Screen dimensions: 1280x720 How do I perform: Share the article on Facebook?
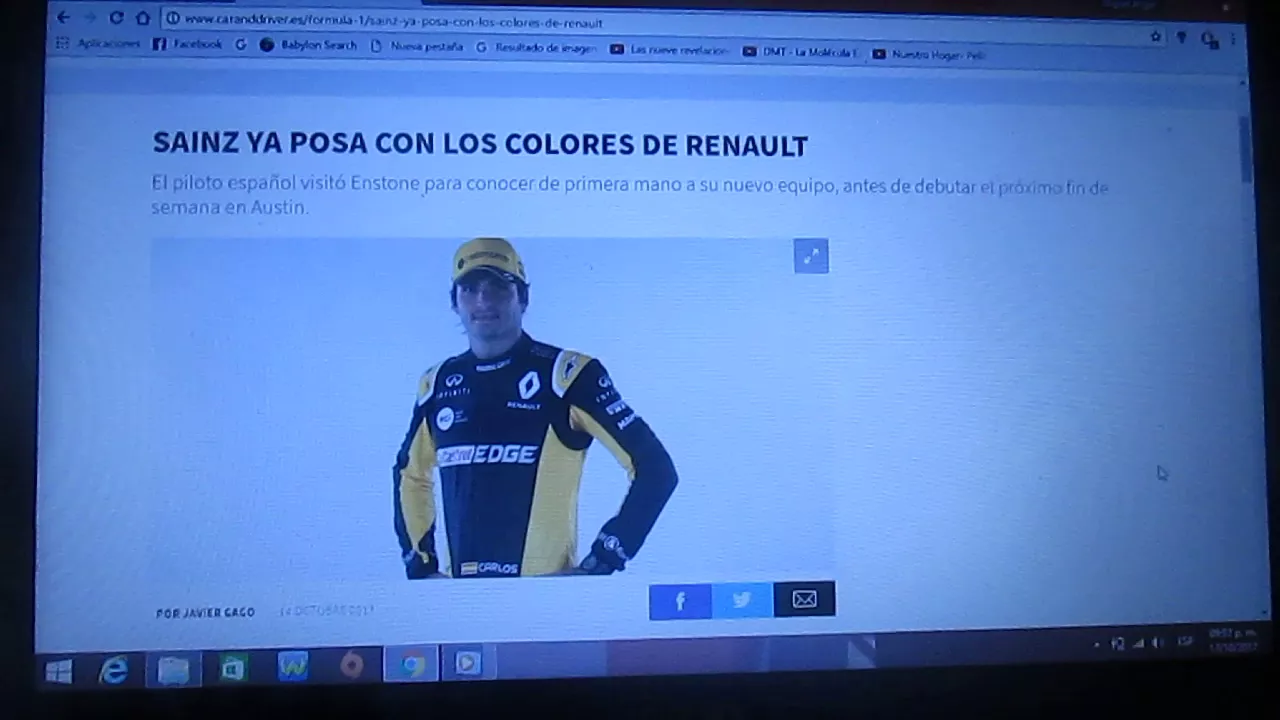coord(680,601)
